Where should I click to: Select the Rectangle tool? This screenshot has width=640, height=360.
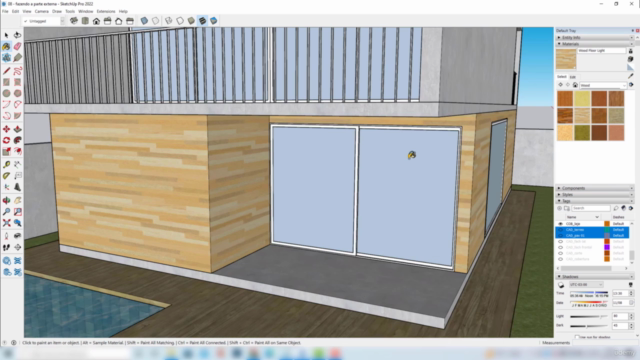tap(6, 82)
